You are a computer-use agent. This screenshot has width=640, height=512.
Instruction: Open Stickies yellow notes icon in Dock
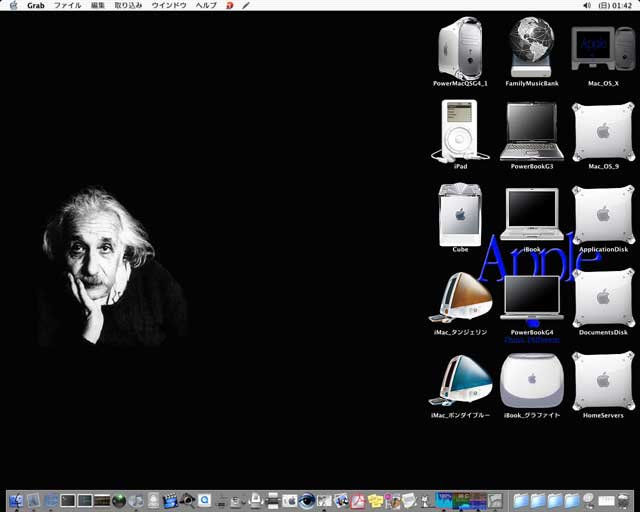375,501
